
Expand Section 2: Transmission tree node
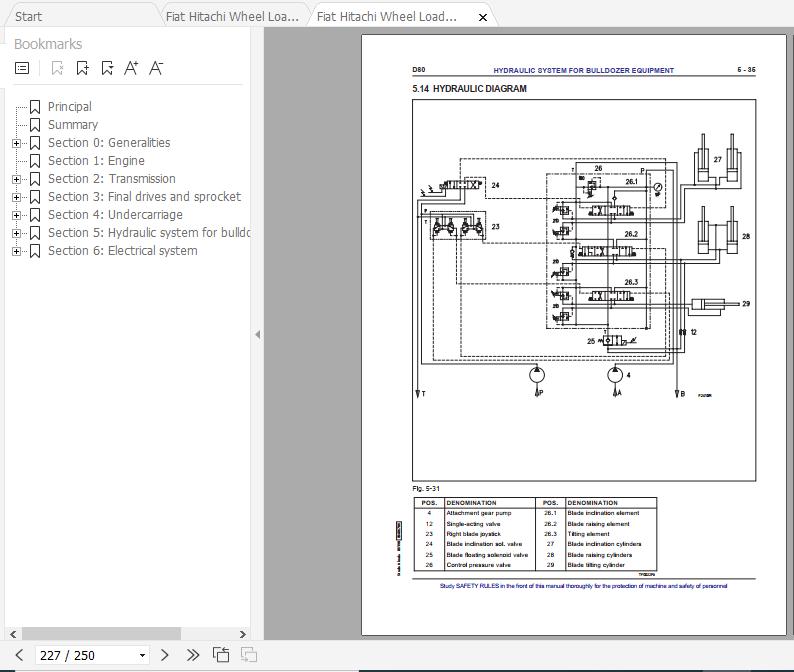(16, 179)
